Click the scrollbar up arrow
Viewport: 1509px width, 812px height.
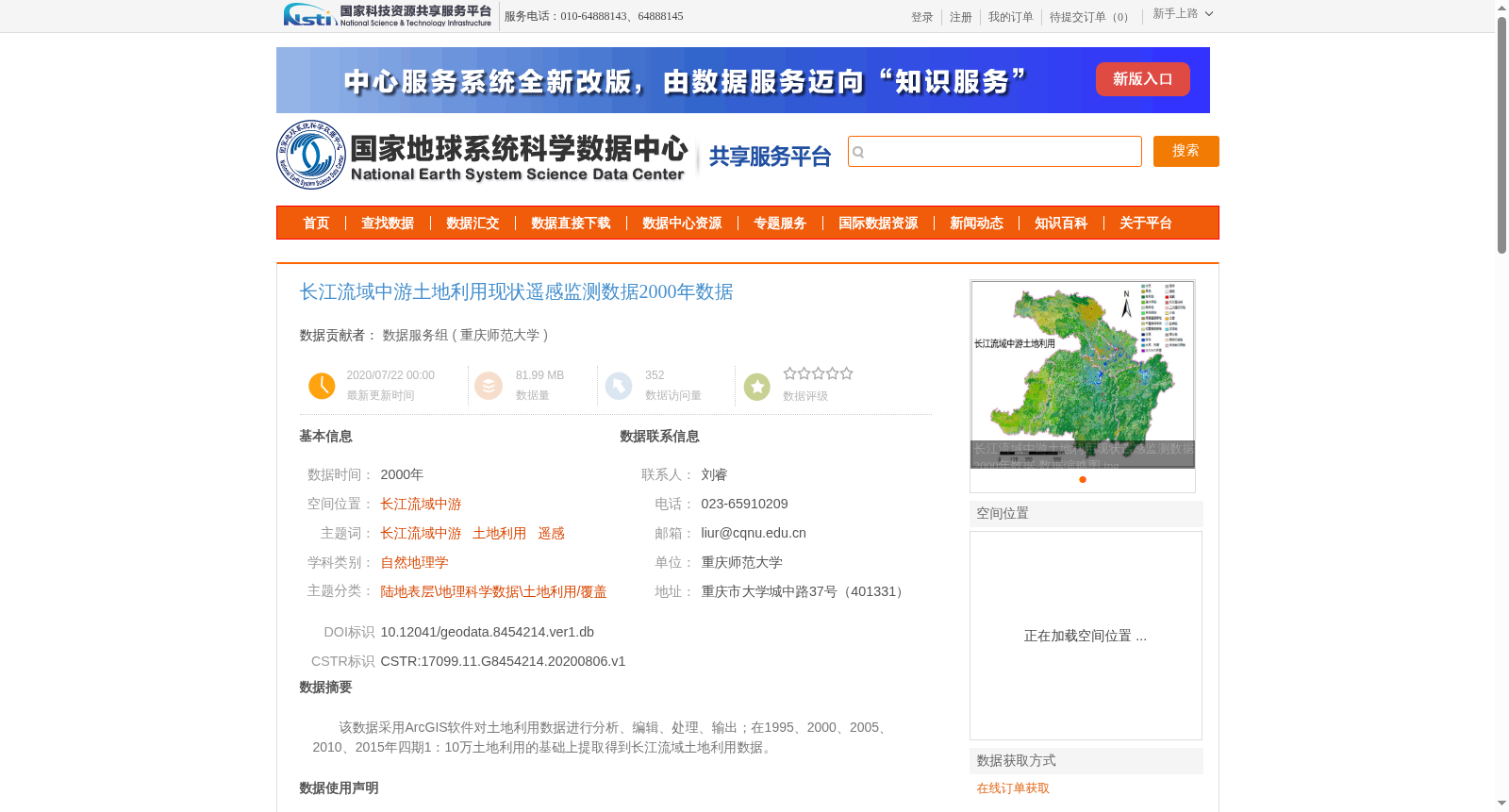coord(1501,8)
